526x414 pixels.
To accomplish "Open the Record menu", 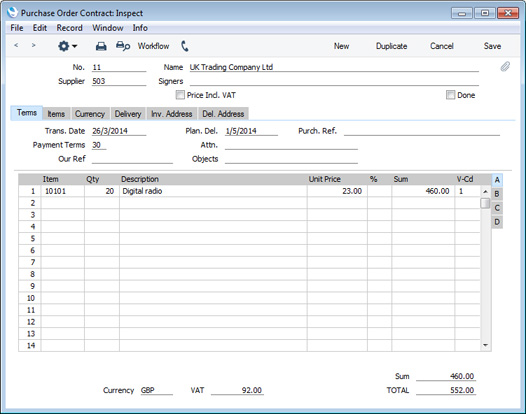I will 69,28.
